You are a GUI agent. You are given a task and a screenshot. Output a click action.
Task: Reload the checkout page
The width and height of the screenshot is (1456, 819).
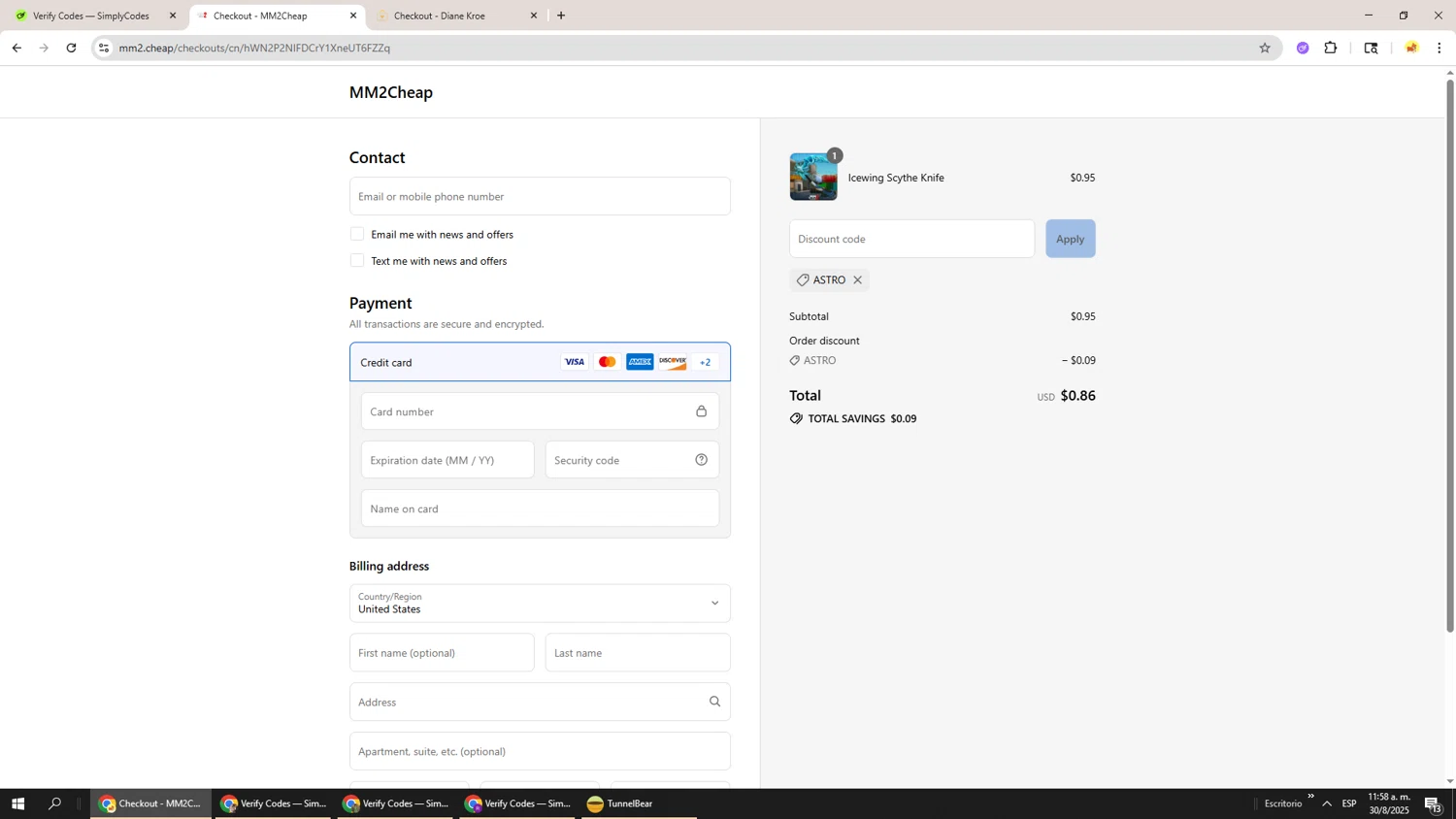click(71, 48)
